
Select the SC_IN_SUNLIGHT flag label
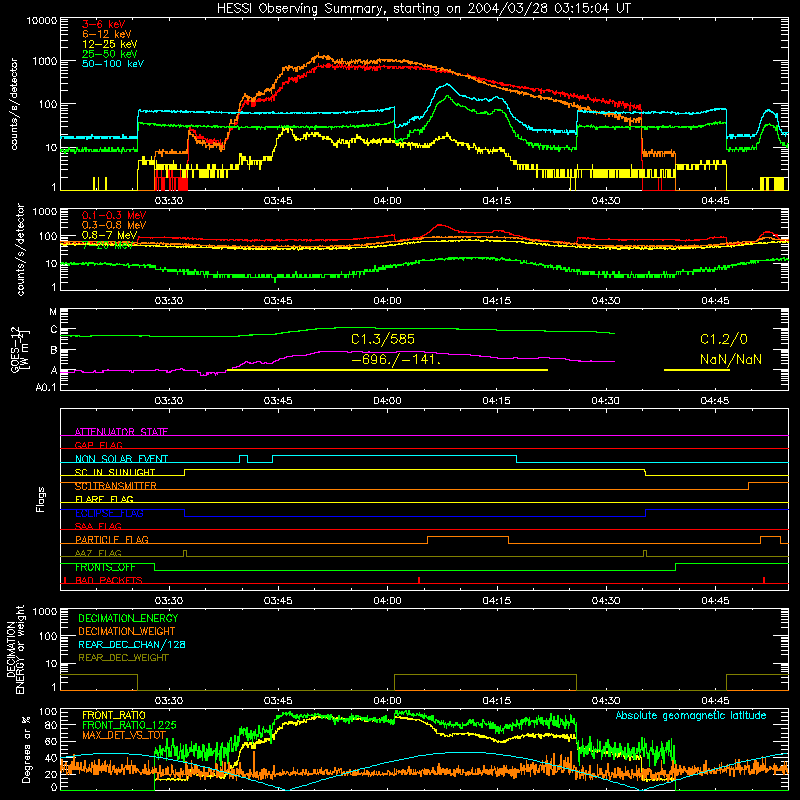click(115, 472)
